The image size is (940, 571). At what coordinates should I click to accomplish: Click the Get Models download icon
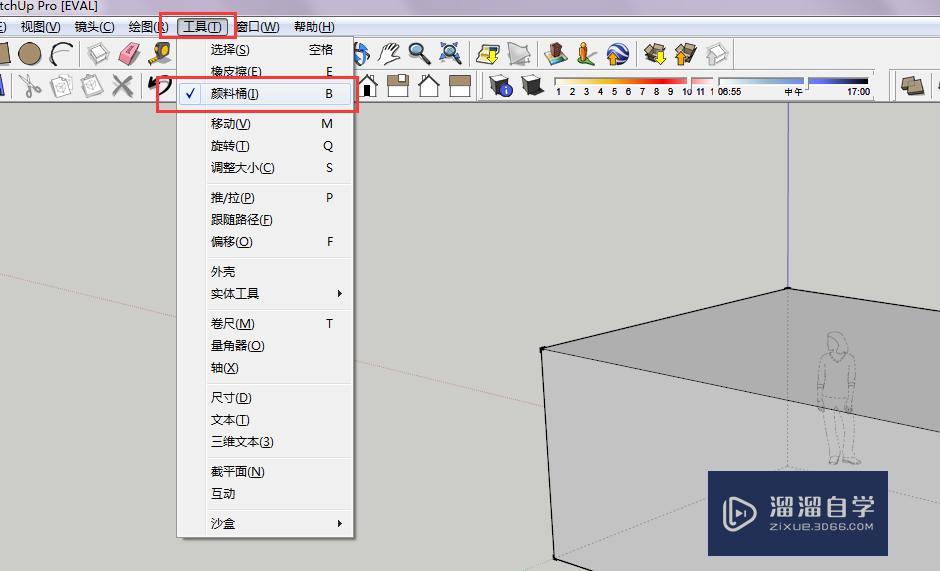tap(655, 54)
